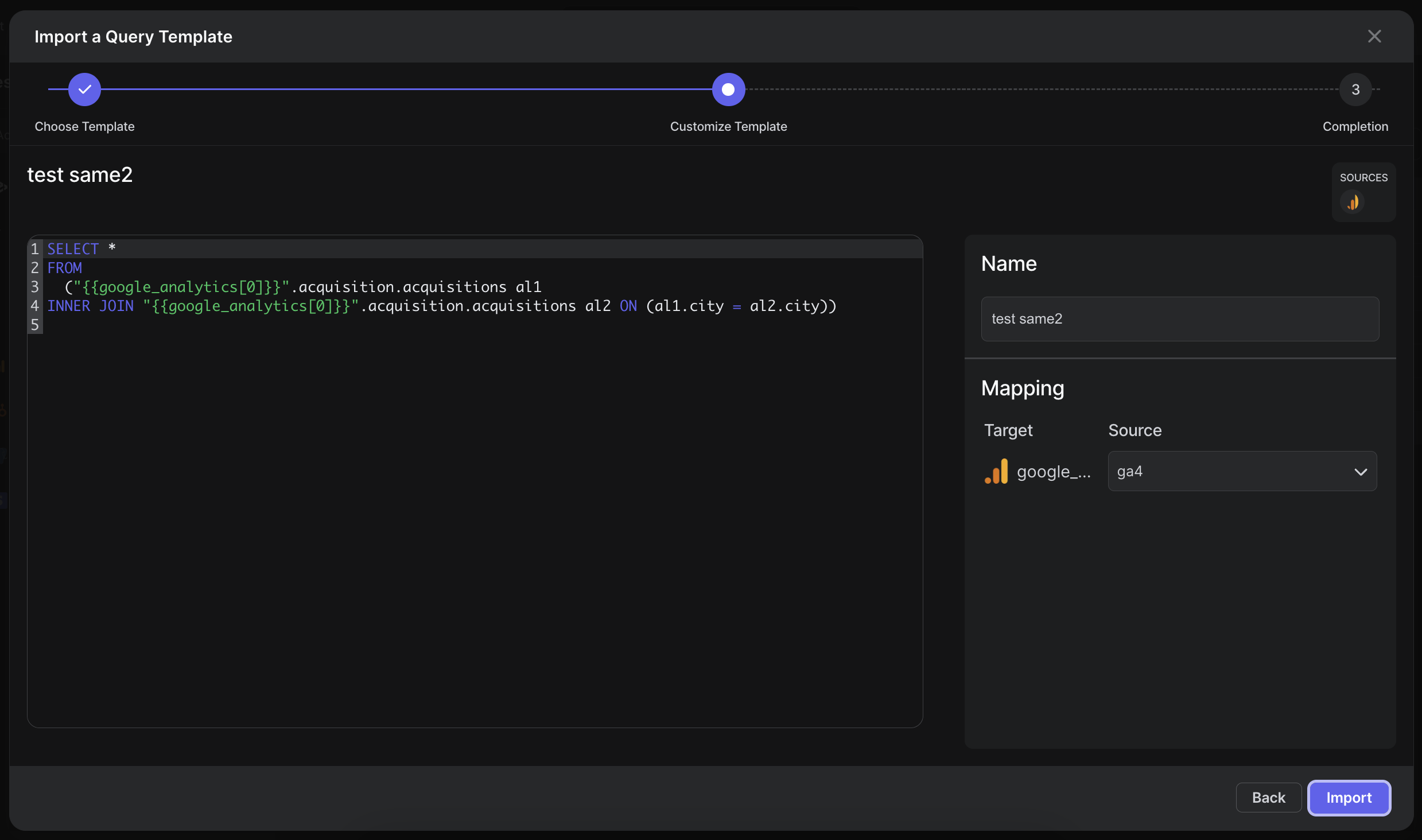1422x840 pixels.
Task: Click the Customize Template step label
Action: (x=728, y=126)
